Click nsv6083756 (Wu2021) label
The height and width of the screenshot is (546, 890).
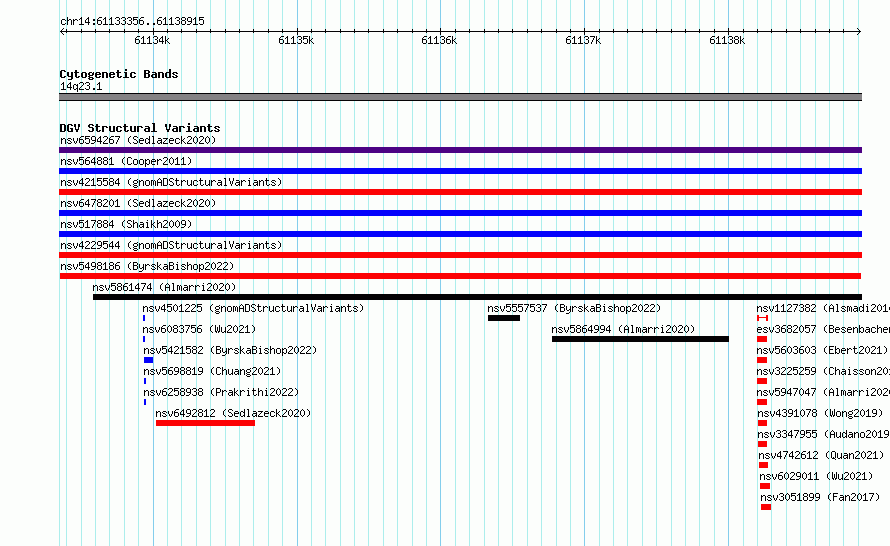(x=199, y=329)
